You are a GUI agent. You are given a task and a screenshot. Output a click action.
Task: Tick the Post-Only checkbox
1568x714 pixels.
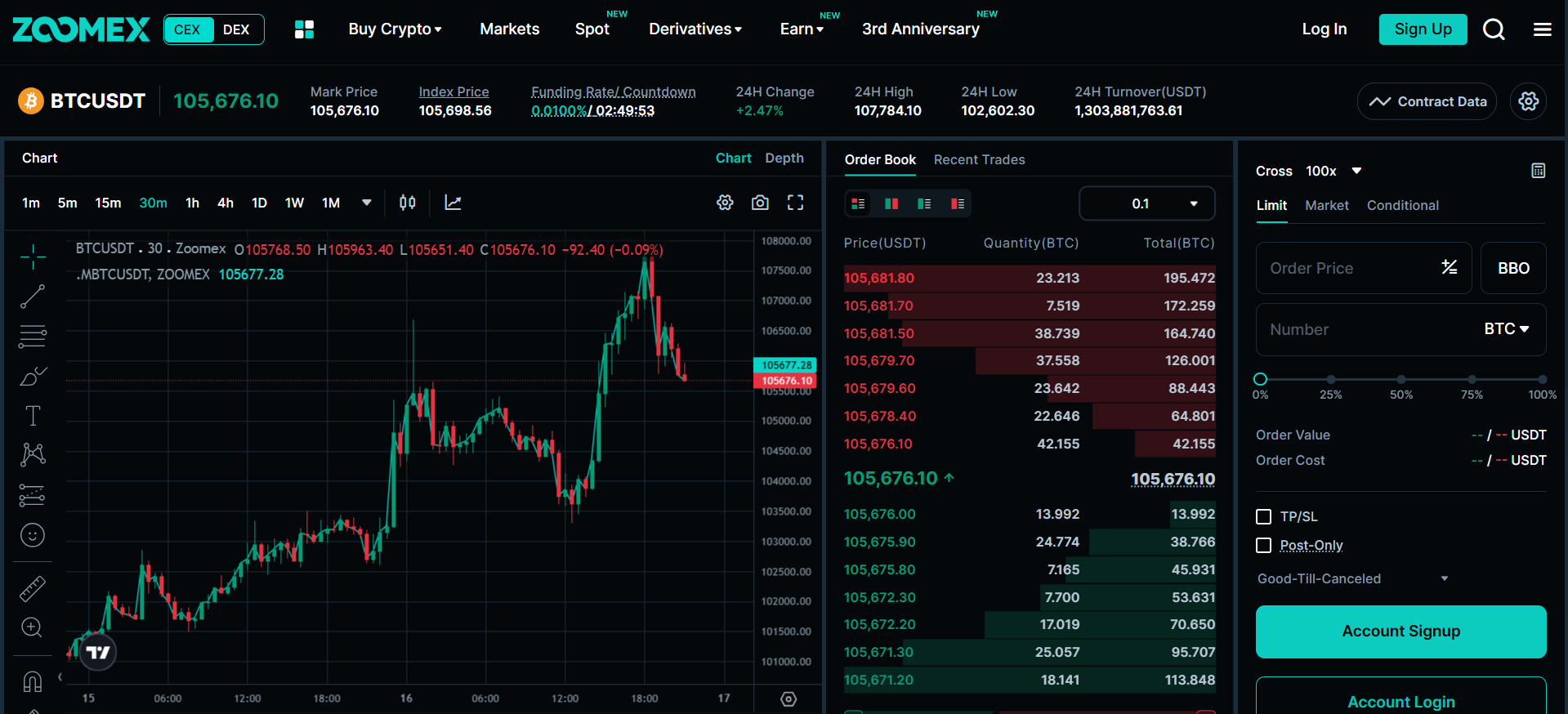1263,545
